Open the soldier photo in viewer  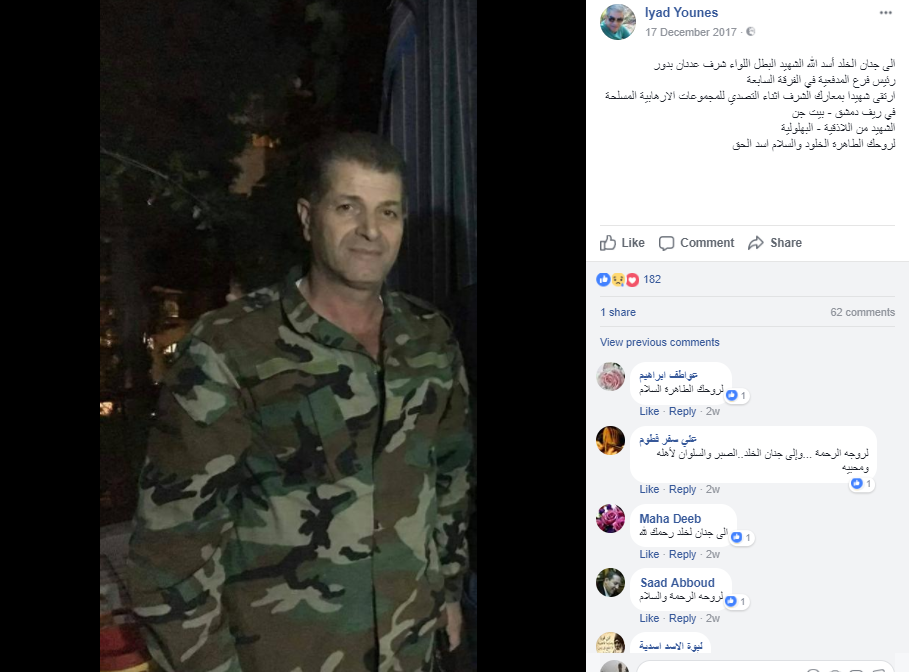click(288, 336)
